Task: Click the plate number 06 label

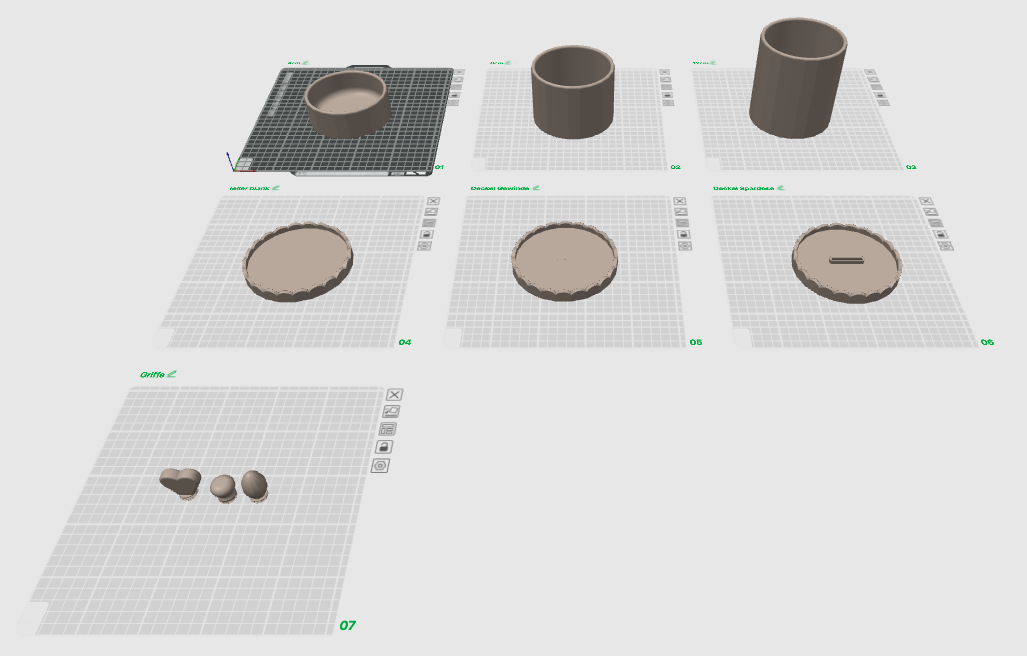Action: [x=987, y=342]
